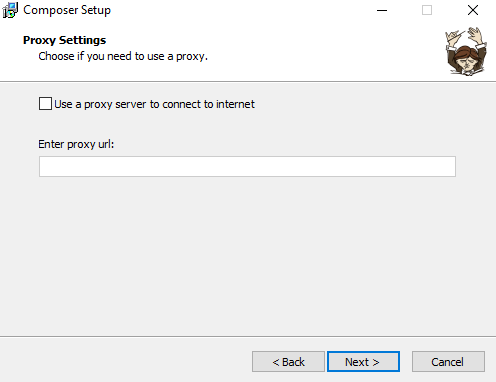Minimize the Composer Setup window
The height and width of the screenshot is (382, 496).
tap(382, 10)
